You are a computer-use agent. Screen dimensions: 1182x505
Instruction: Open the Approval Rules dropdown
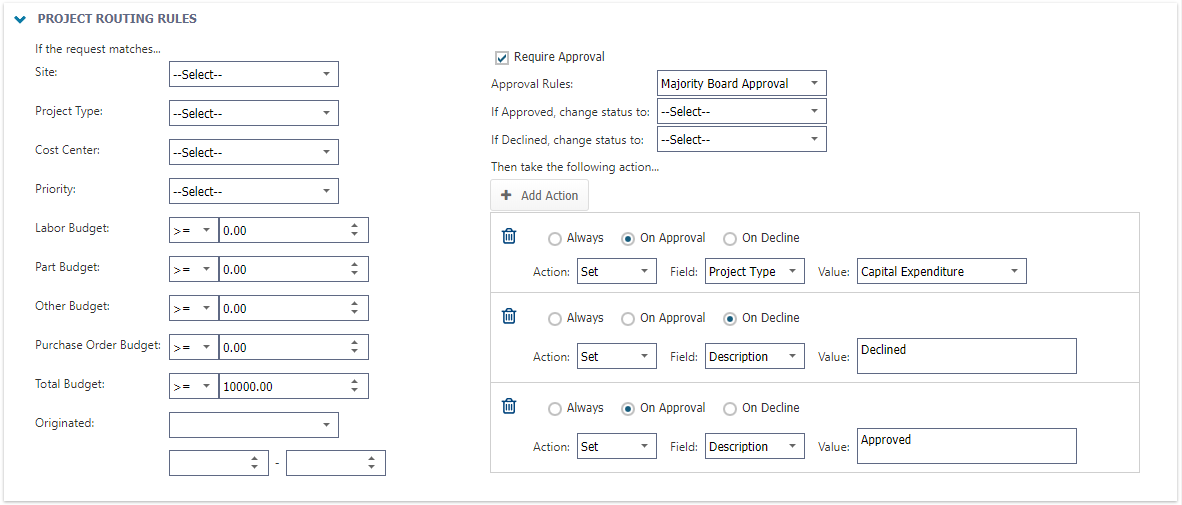pyautogui.click(x=742, y=84)
